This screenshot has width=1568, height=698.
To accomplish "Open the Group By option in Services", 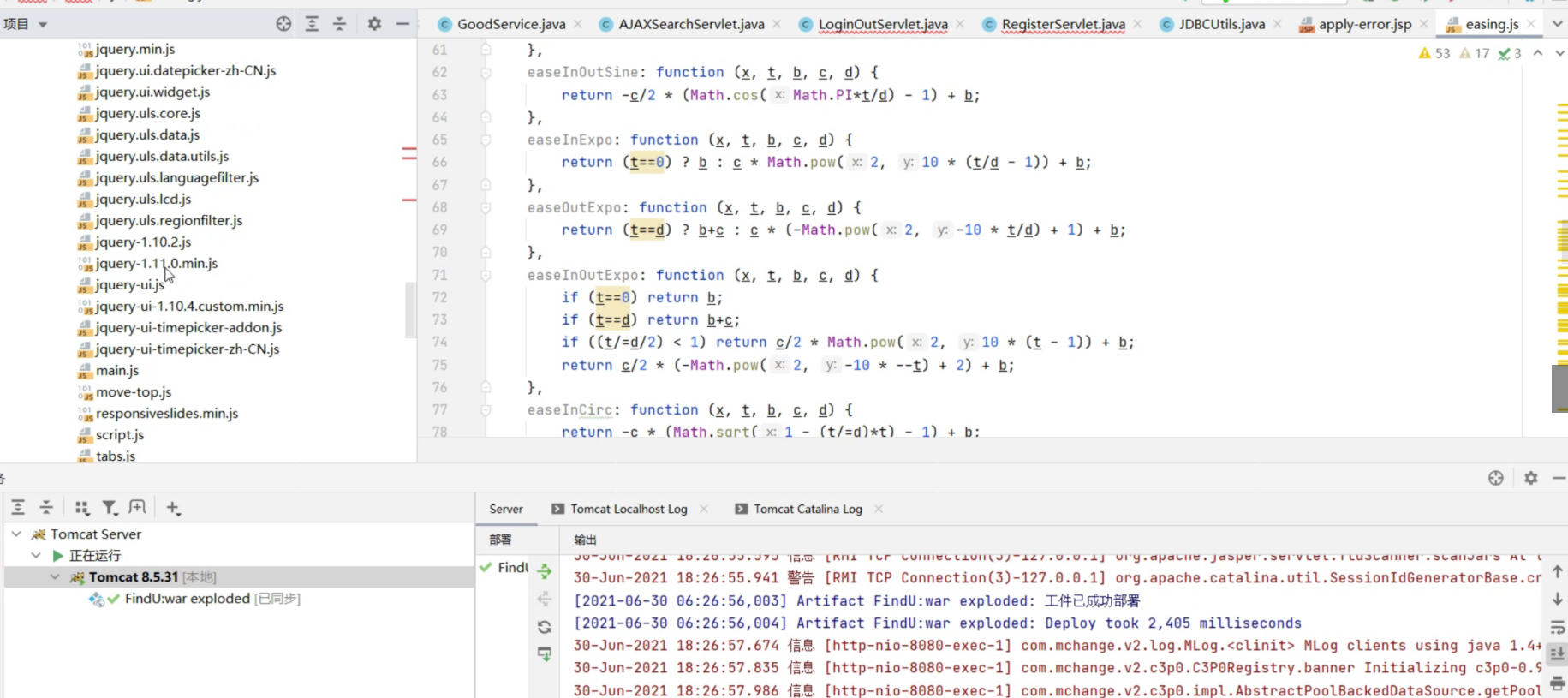I will (82, 508).
